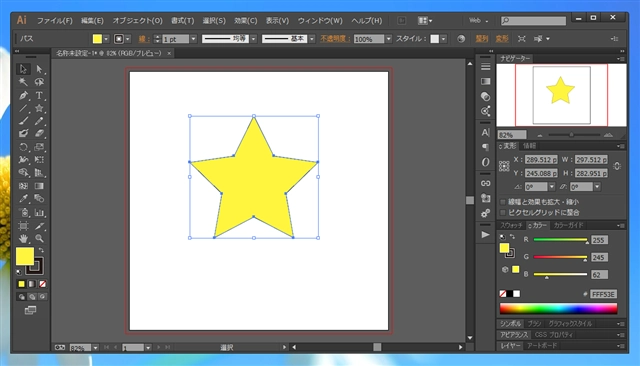Swap fill and stroke arrow in toolbox
The height and width of the screenshot is (366, 640).
point(41,250)
